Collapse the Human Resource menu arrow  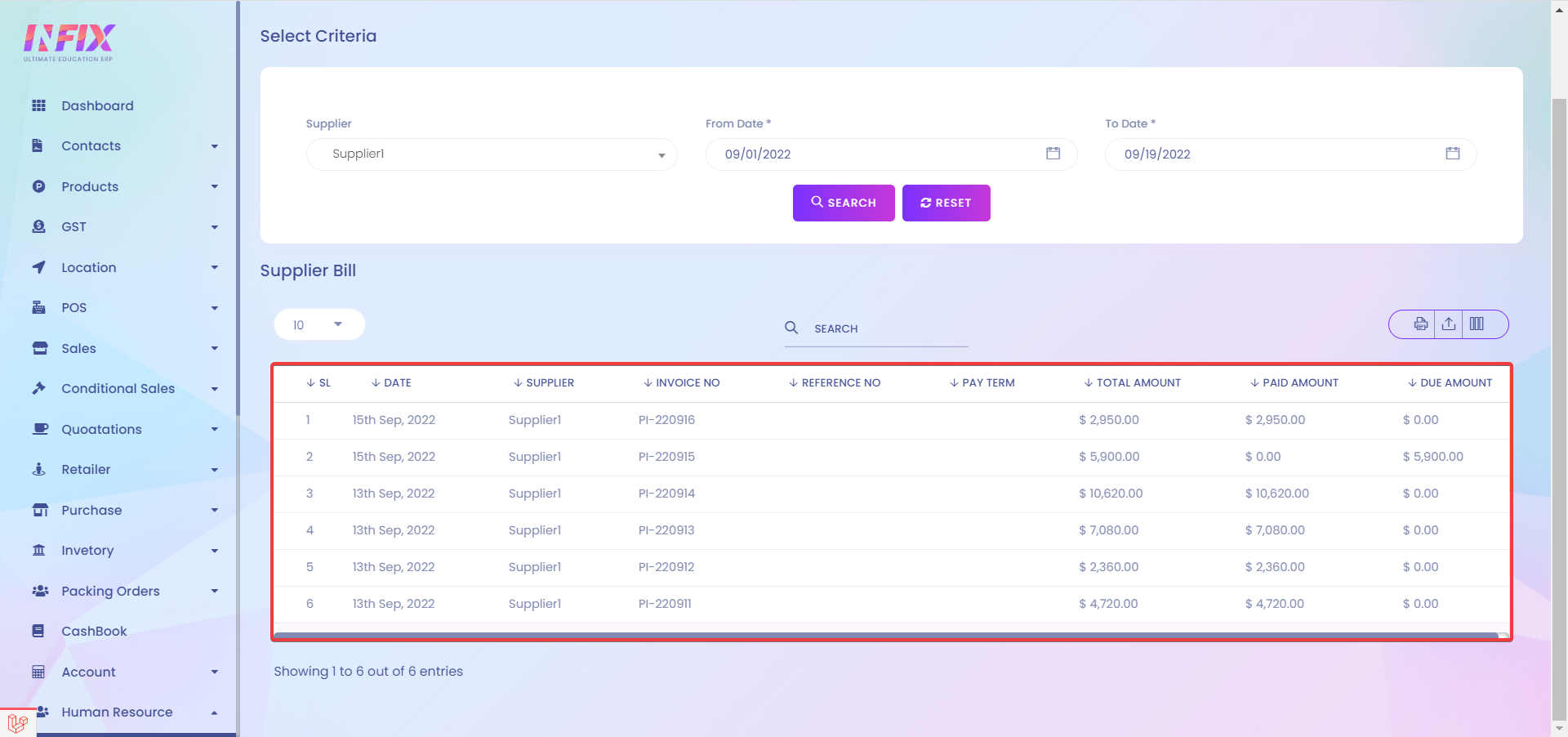click(215, 712)
